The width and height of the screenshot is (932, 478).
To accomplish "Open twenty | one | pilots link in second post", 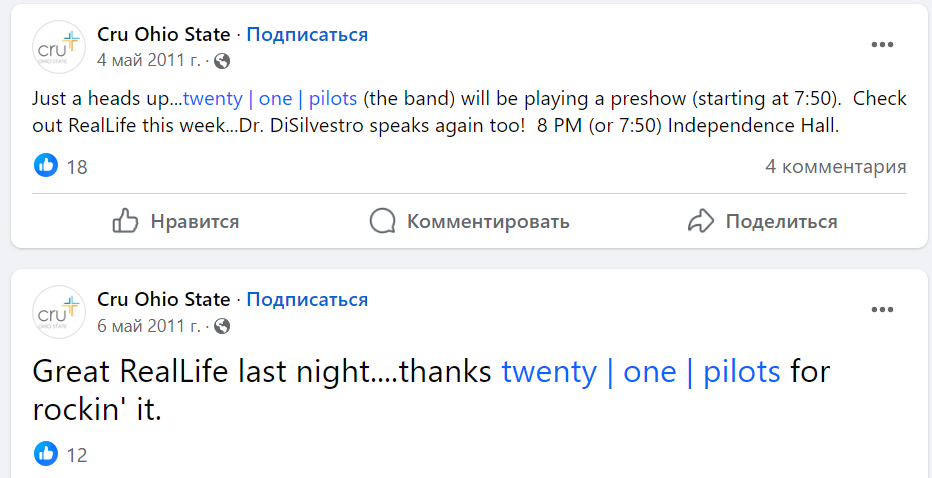I will tap(641, 372).
